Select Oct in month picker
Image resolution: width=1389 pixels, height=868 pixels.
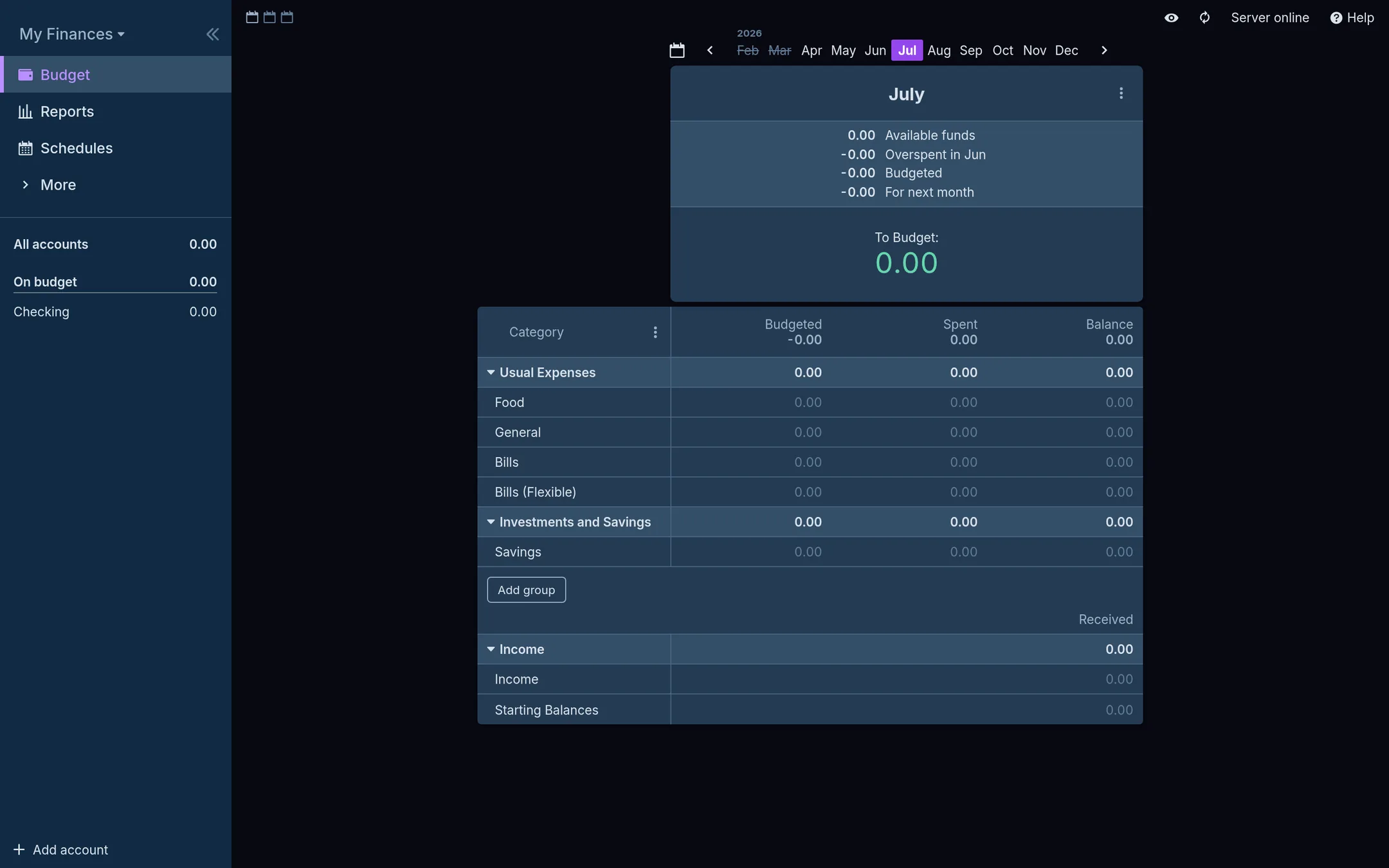(1003, 50)
